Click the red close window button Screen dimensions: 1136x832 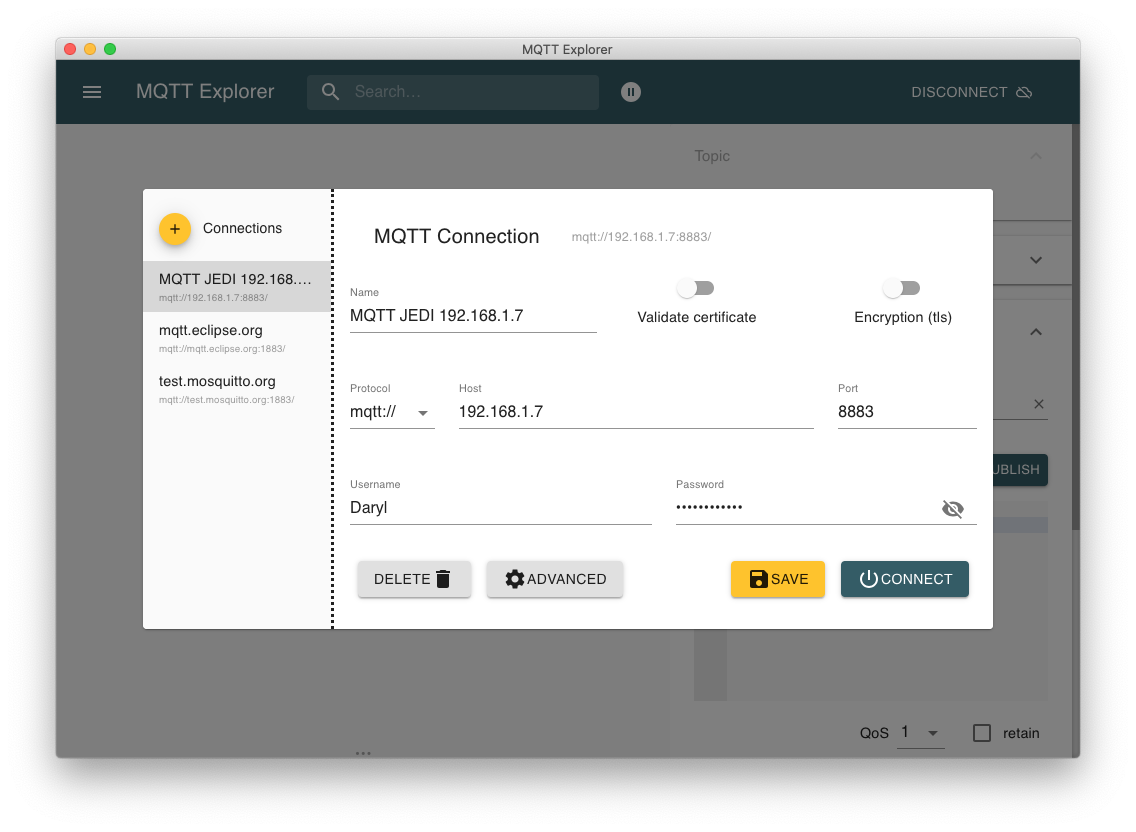click(x=70, y=49)
